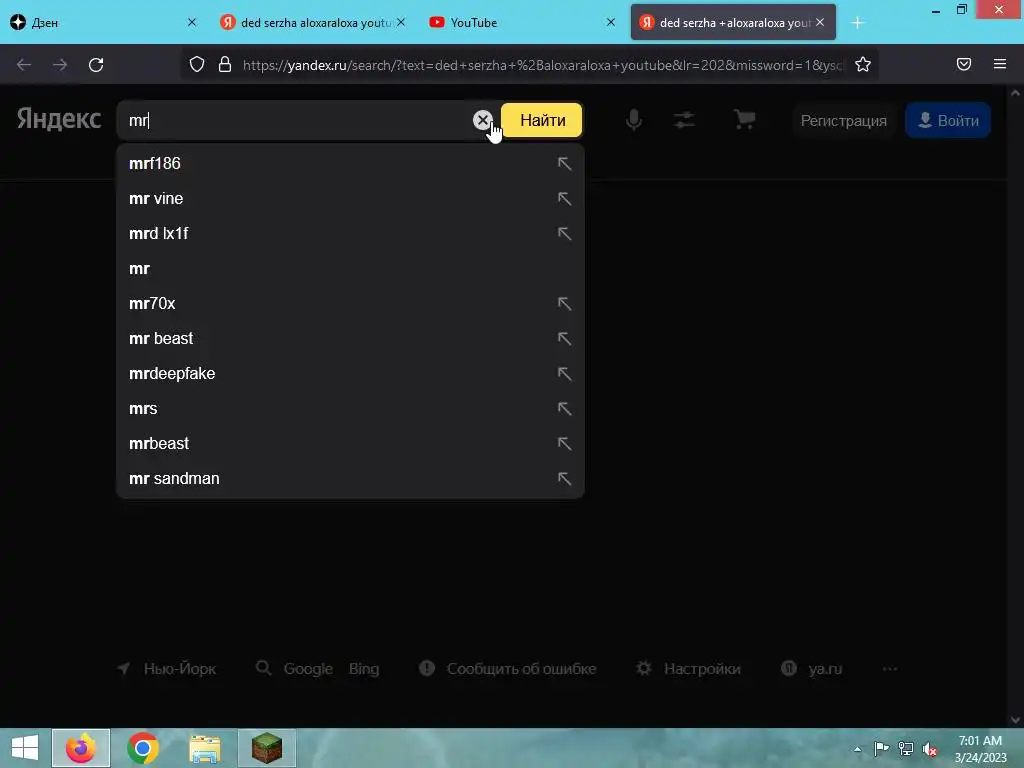Open the shopping cart icon

[744, 120]
